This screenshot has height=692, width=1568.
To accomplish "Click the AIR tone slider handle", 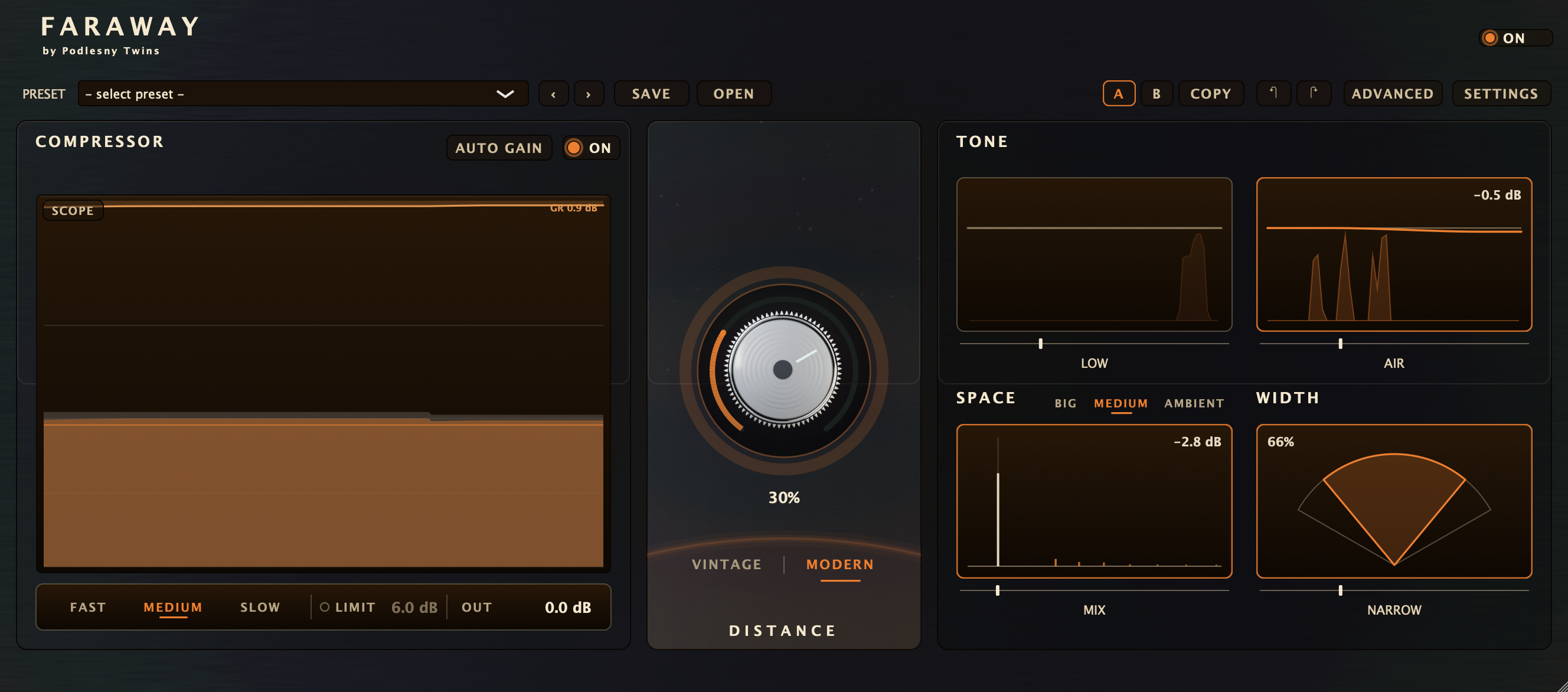I will coord(1340,344).
